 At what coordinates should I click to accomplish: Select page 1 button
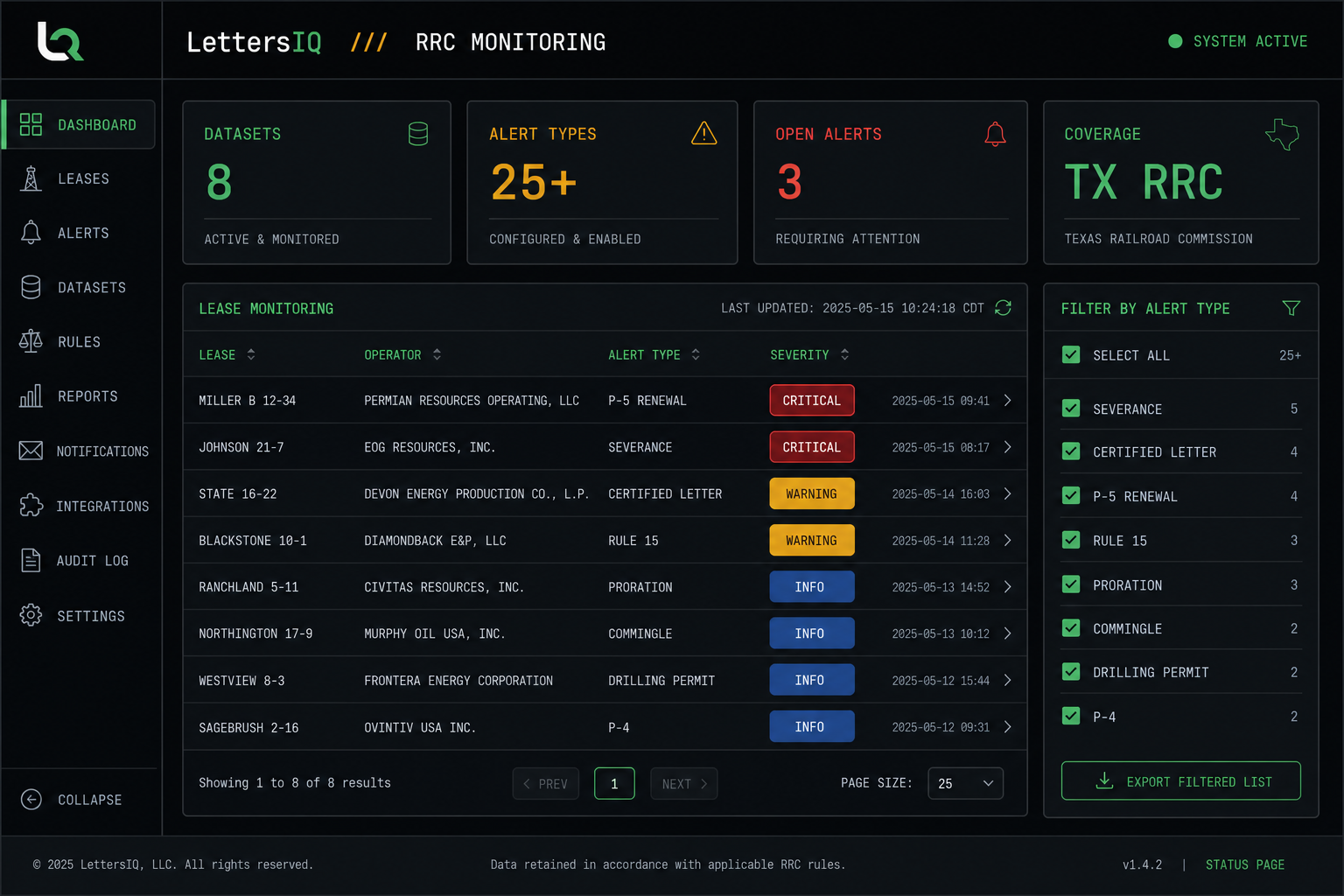coord(614,783)
